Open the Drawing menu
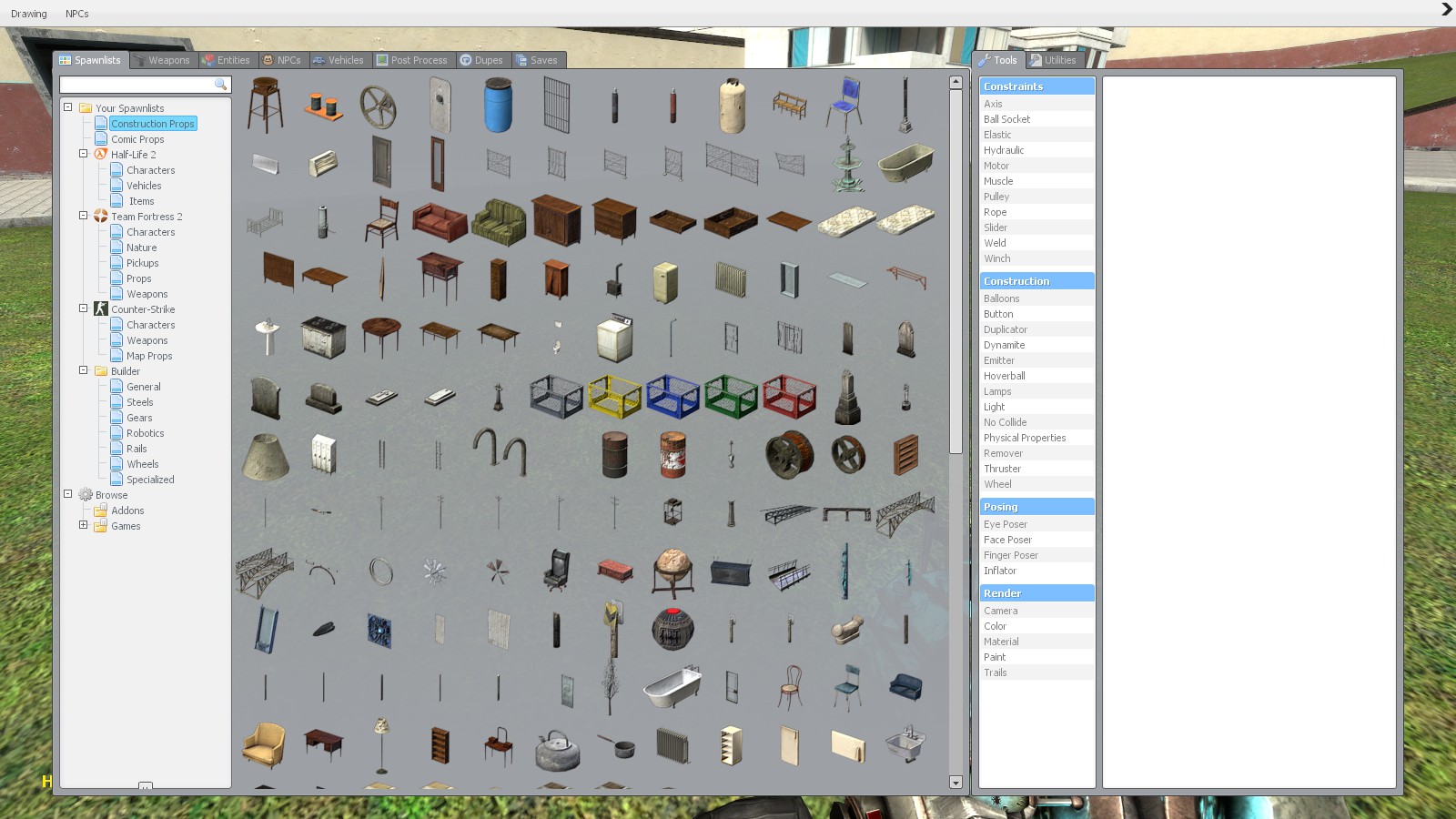Screen dimensions: 1456x819 [x=29, y=14]
